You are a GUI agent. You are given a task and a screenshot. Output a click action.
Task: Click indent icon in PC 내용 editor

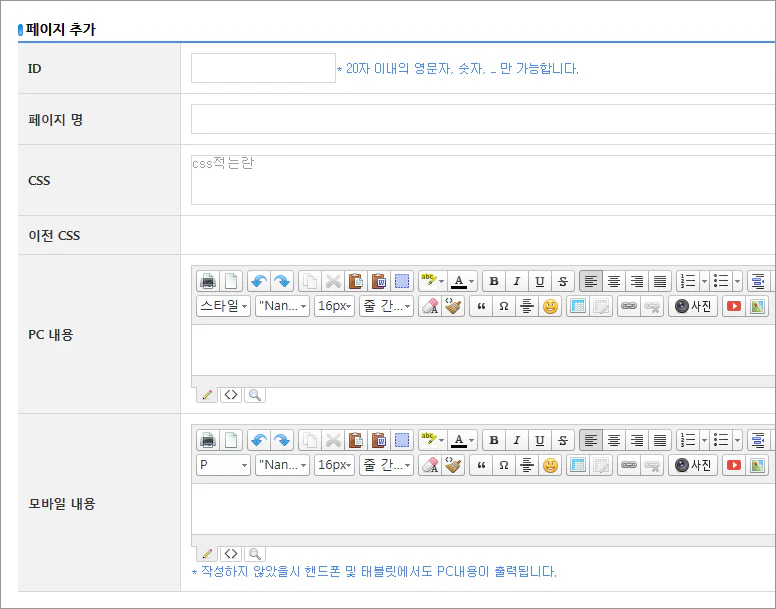tap(758, 281)
